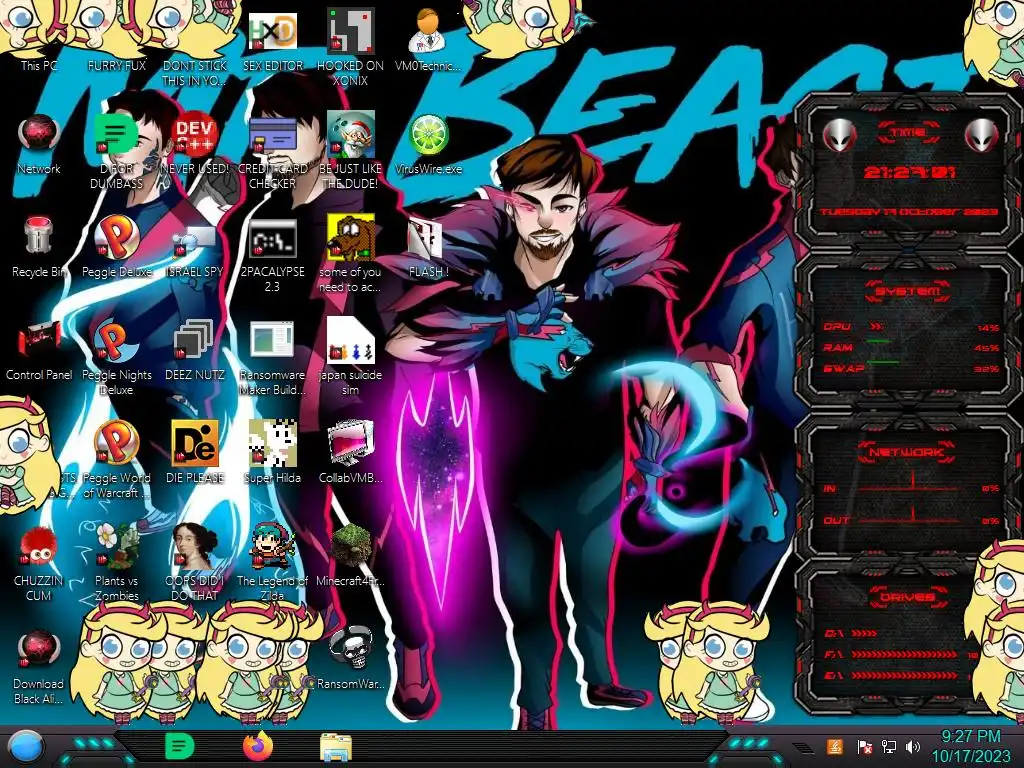Viewport: 1024px width, 768px height.
Task: Open the volume speaker tray icon
Action: [913, 747]
